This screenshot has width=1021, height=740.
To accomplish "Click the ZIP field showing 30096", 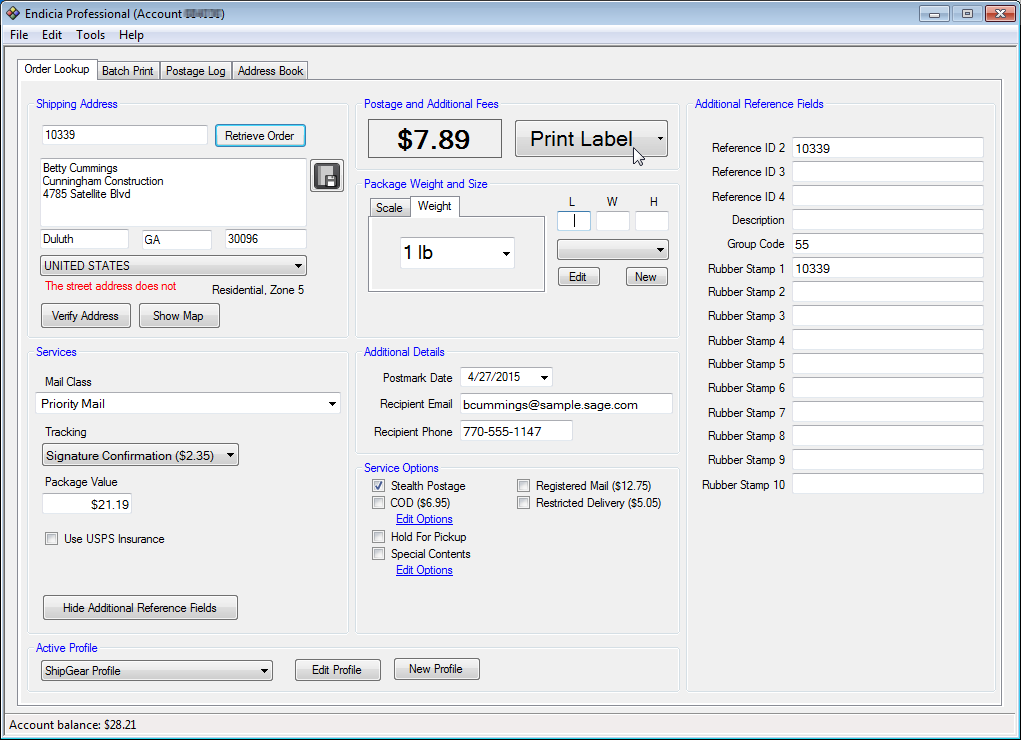I will point(266,239).
